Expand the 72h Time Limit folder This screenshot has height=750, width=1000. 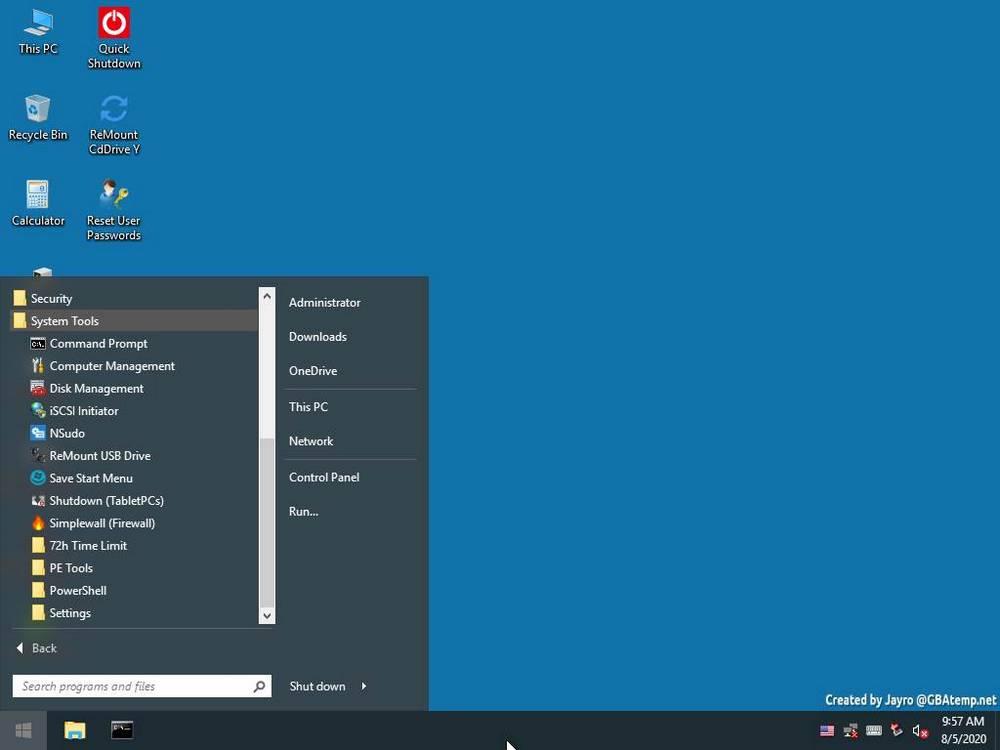tap(88, 546)
